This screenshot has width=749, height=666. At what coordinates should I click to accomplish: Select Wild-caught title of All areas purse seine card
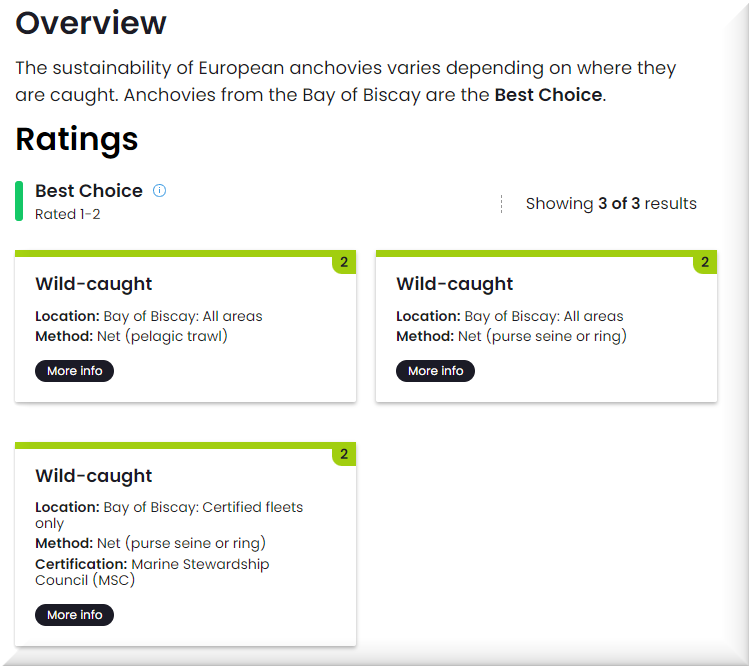tap(455, 284)
